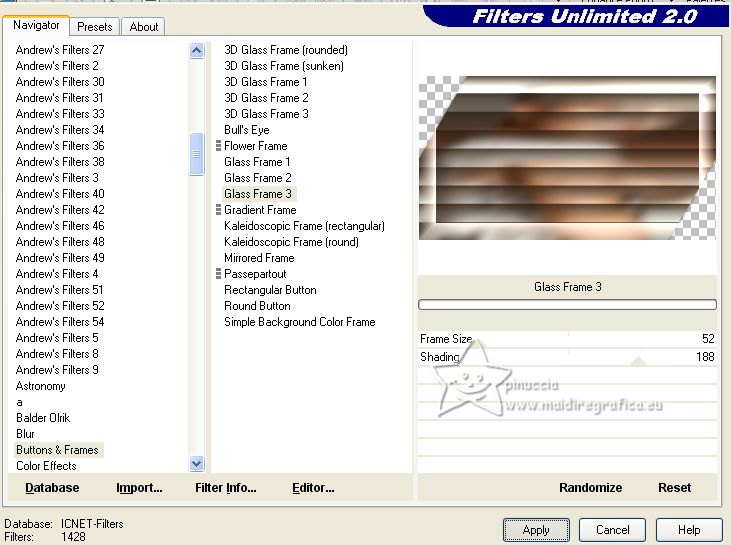
Task: Select Blur category
Action: pos(25,434)
